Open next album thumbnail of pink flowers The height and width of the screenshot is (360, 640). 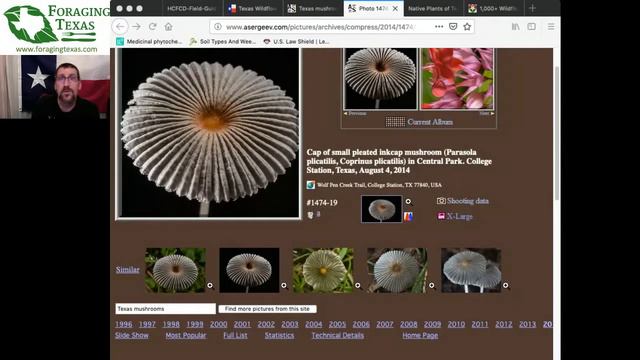[457, 79]
